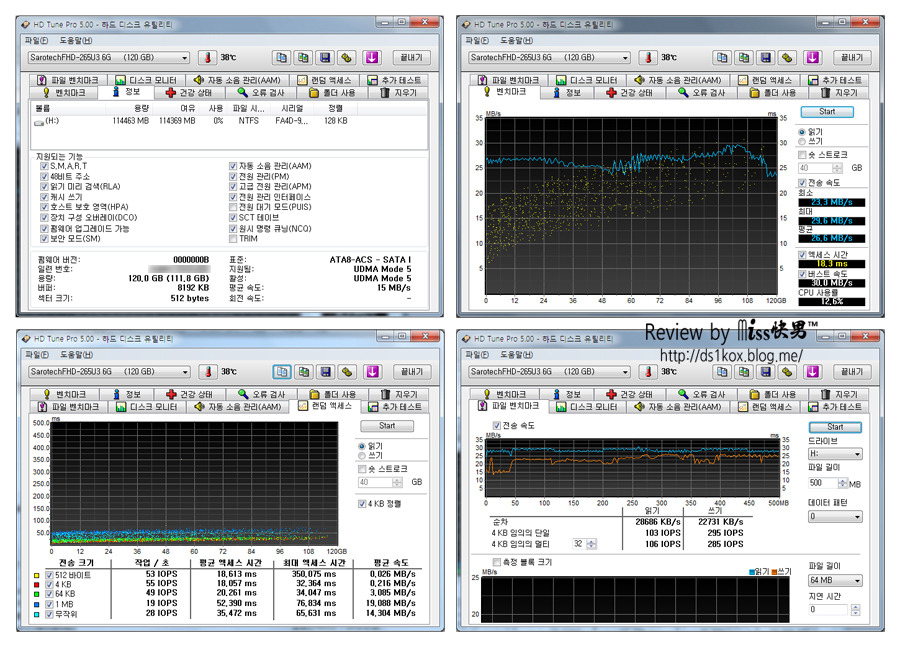Click the 4 KB 임의의 멀티 value field showing 32
Viewport: 900px width, 647px height.
(579, 544)
